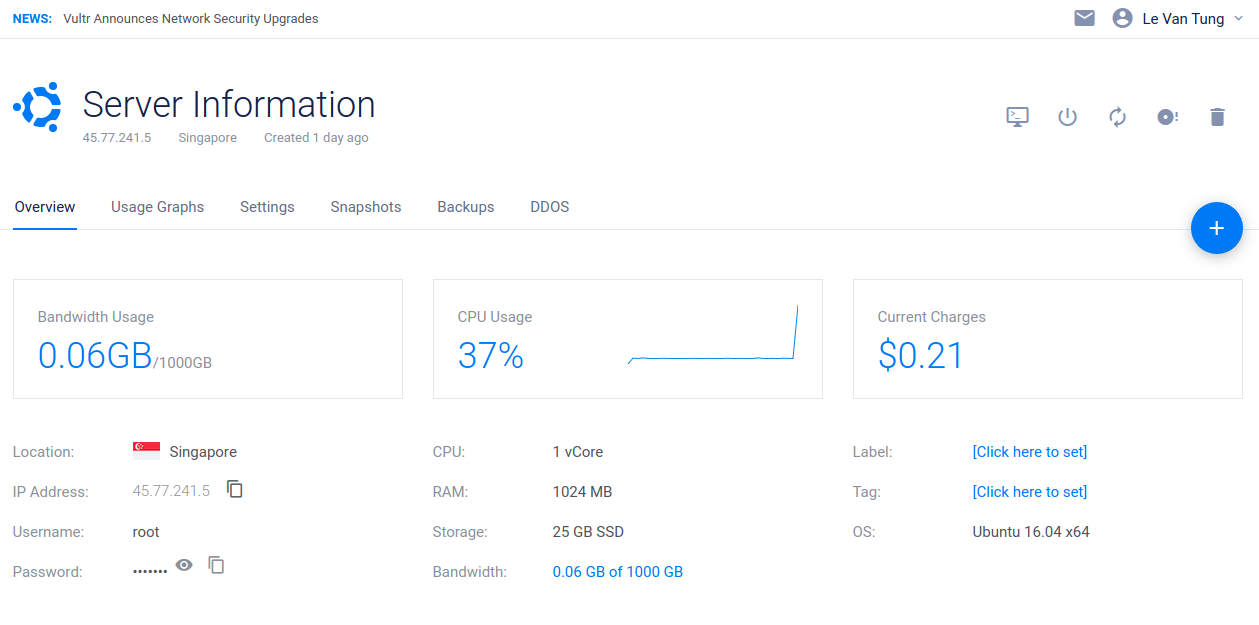Viewport: 1259px width, 625px height.
Task: Open the 0.06 GB of 1000 GB link
Action: pyautogui.click(x=617, y=572)
